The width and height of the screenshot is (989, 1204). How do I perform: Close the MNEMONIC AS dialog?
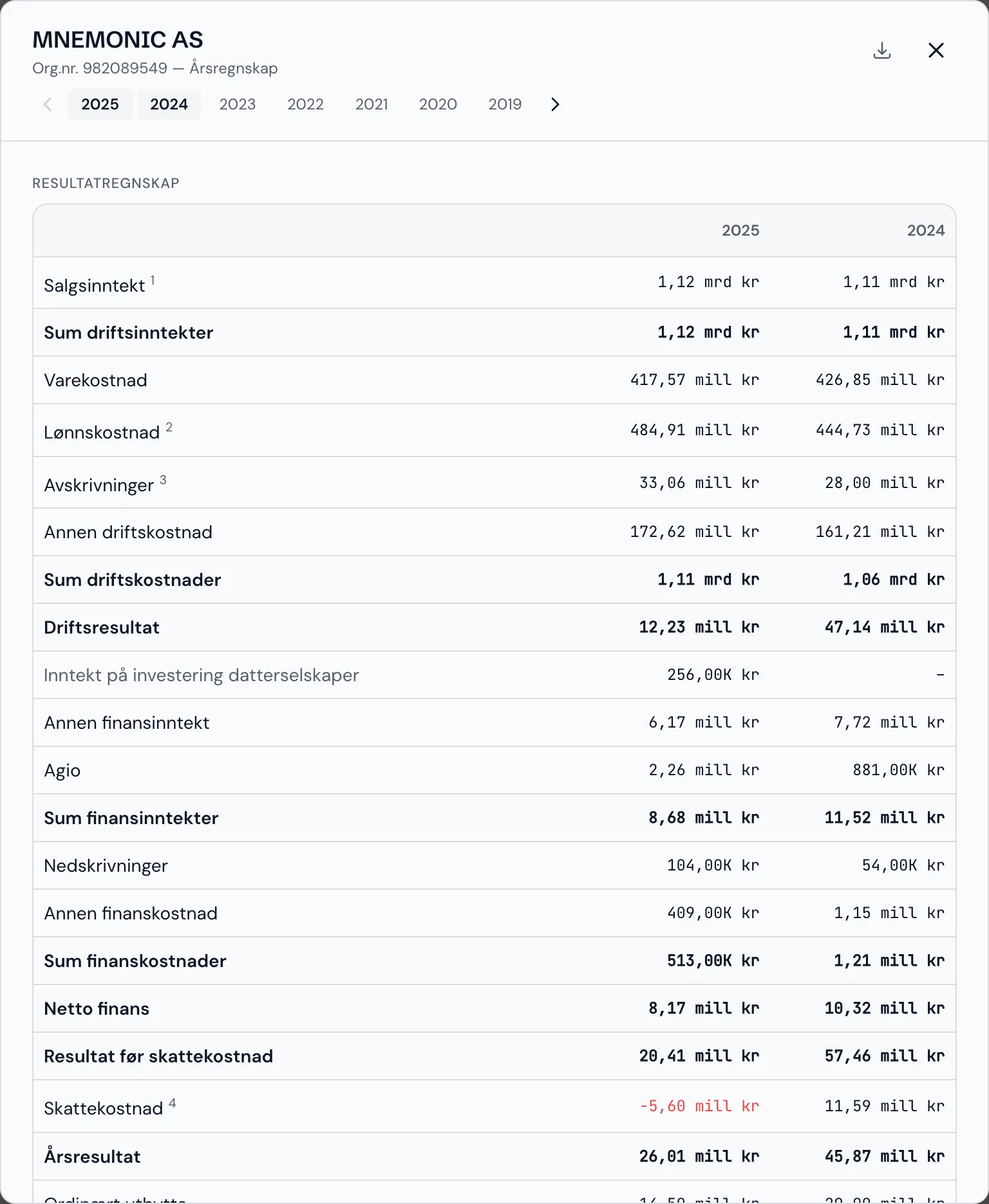[x=936, y=50]
